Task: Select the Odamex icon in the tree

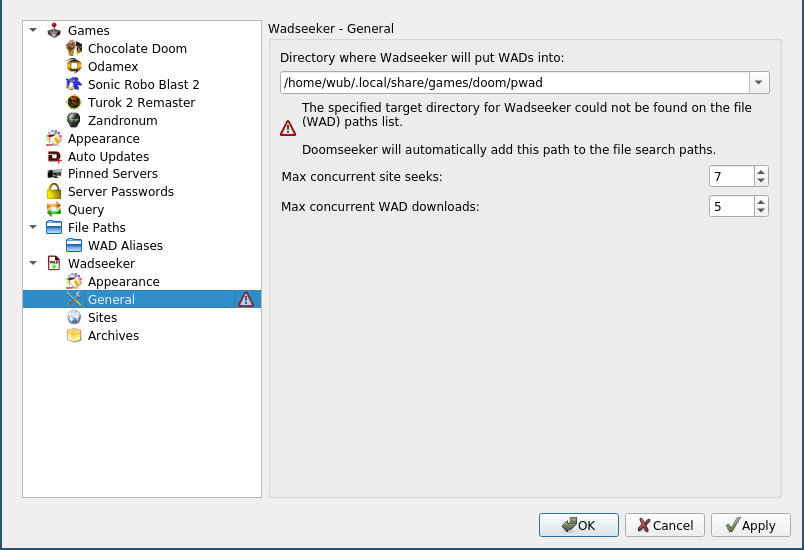Action: pos(74,67)
